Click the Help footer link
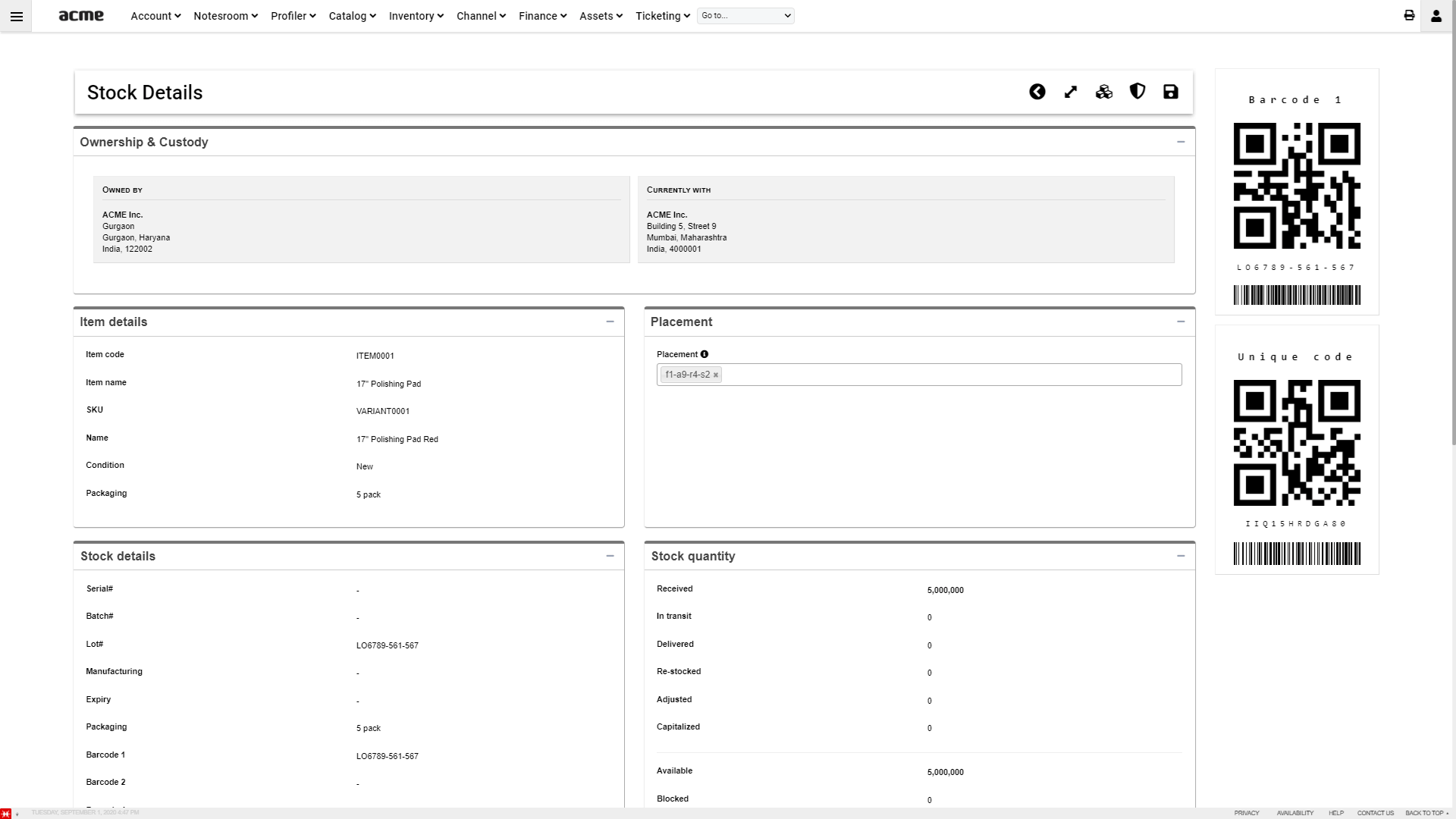Screen dimensions: 1456x819 [1336, 813]
